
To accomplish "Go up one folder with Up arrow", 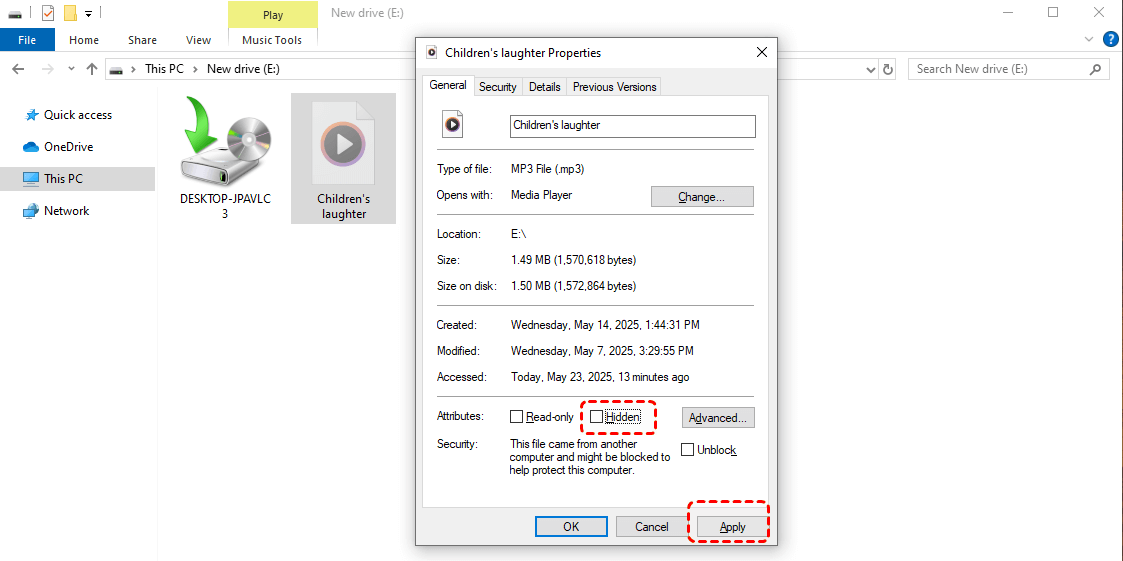I will coord(92,69).
